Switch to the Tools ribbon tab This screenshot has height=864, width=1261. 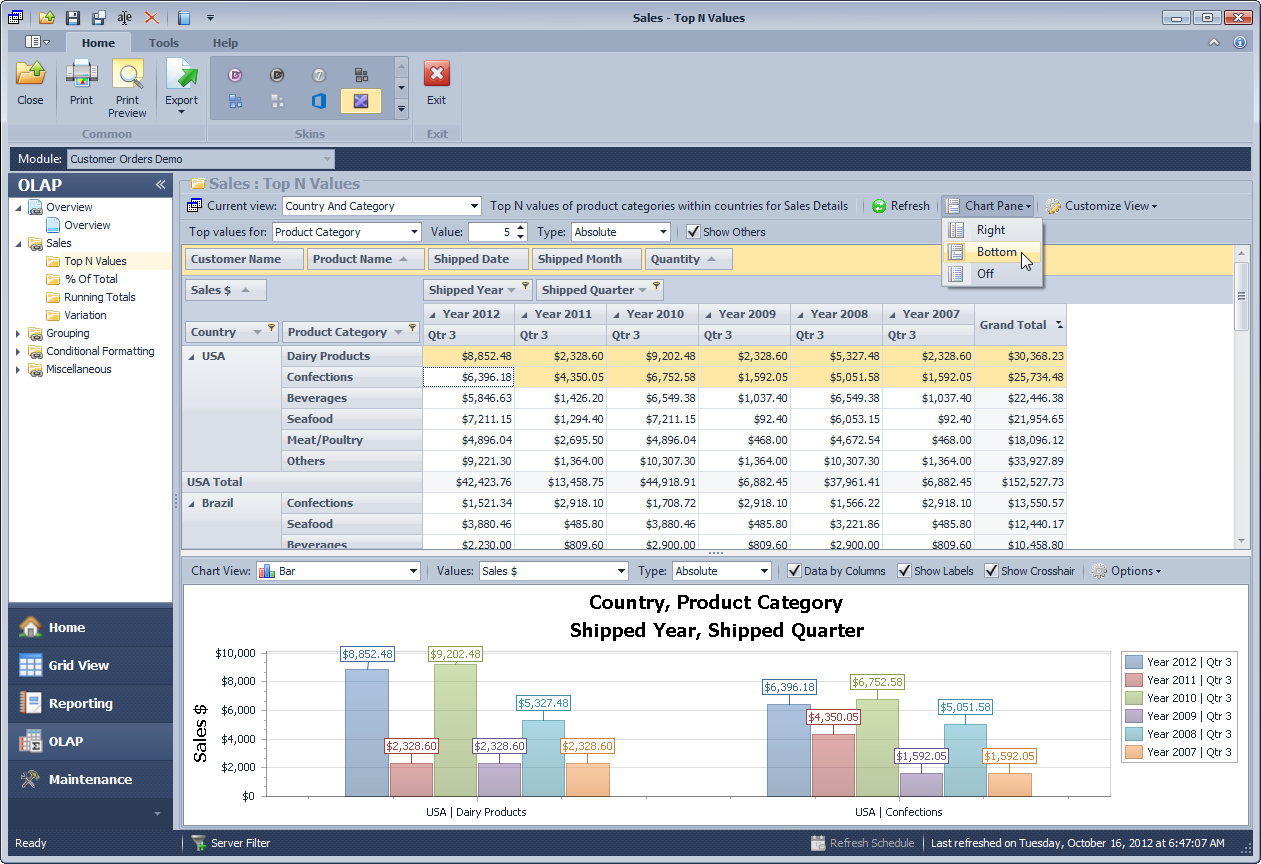coord(164,43)
